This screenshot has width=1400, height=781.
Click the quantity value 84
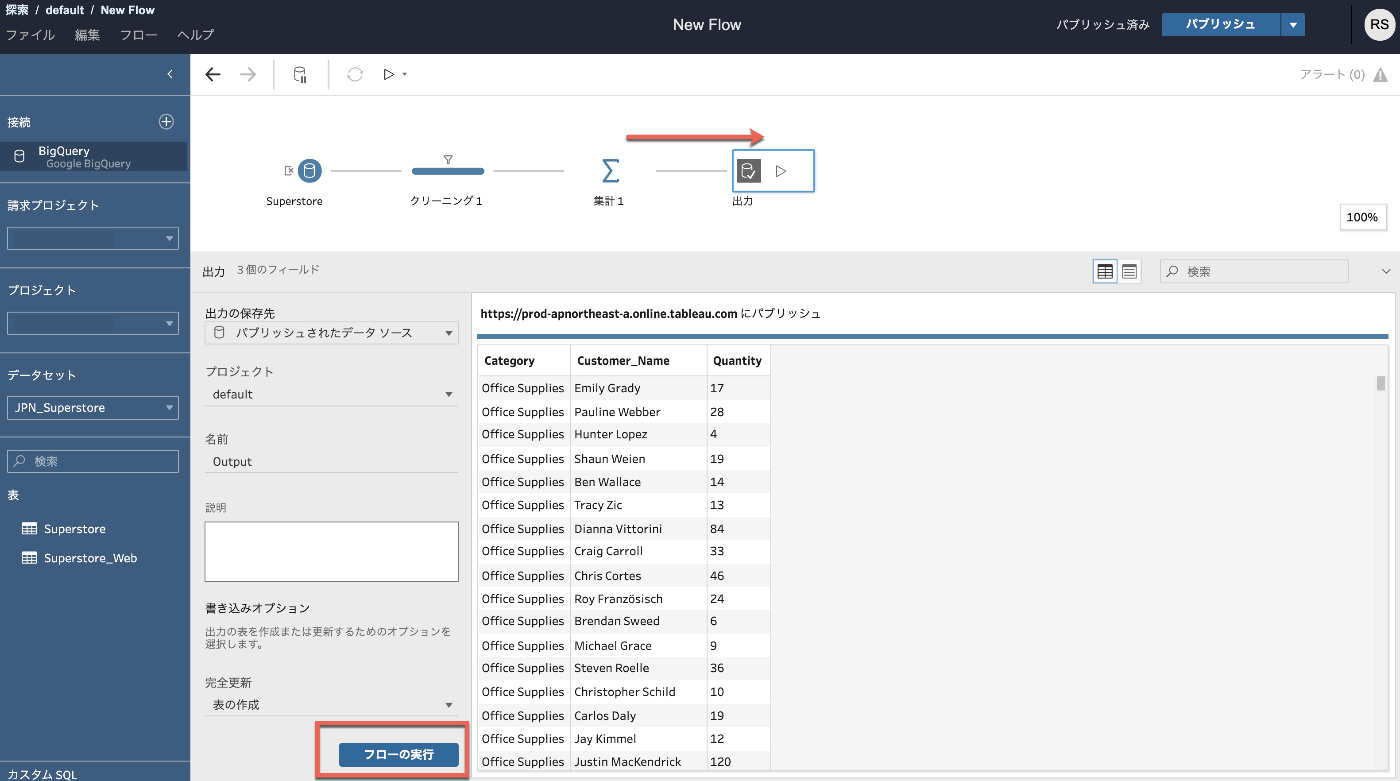coord(739,528)
